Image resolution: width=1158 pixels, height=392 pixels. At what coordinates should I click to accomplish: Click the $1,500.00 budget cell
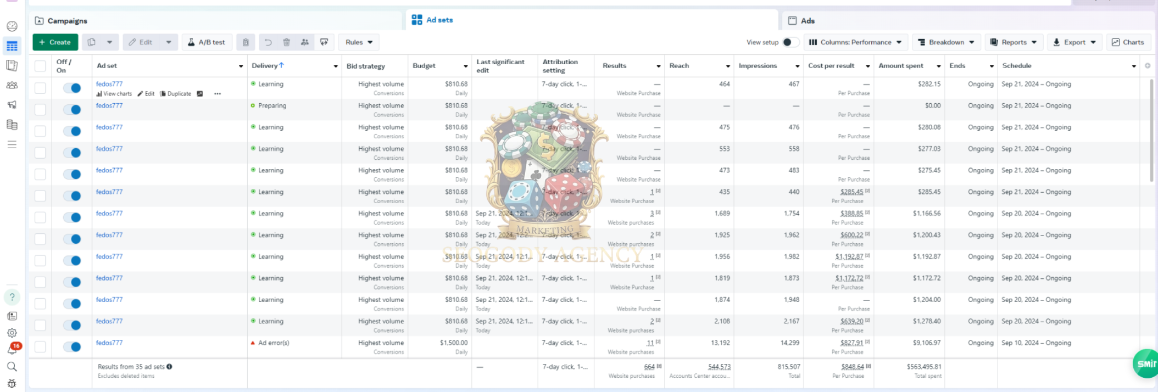point(453,343)
